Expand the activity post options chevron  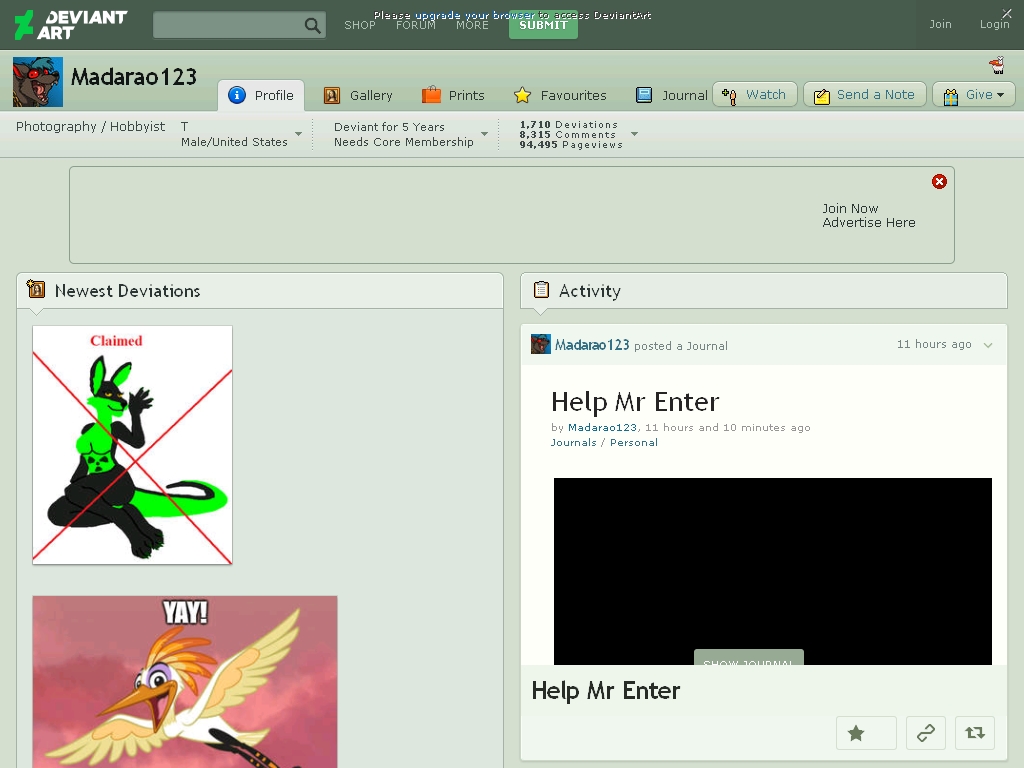click(988, 345)
